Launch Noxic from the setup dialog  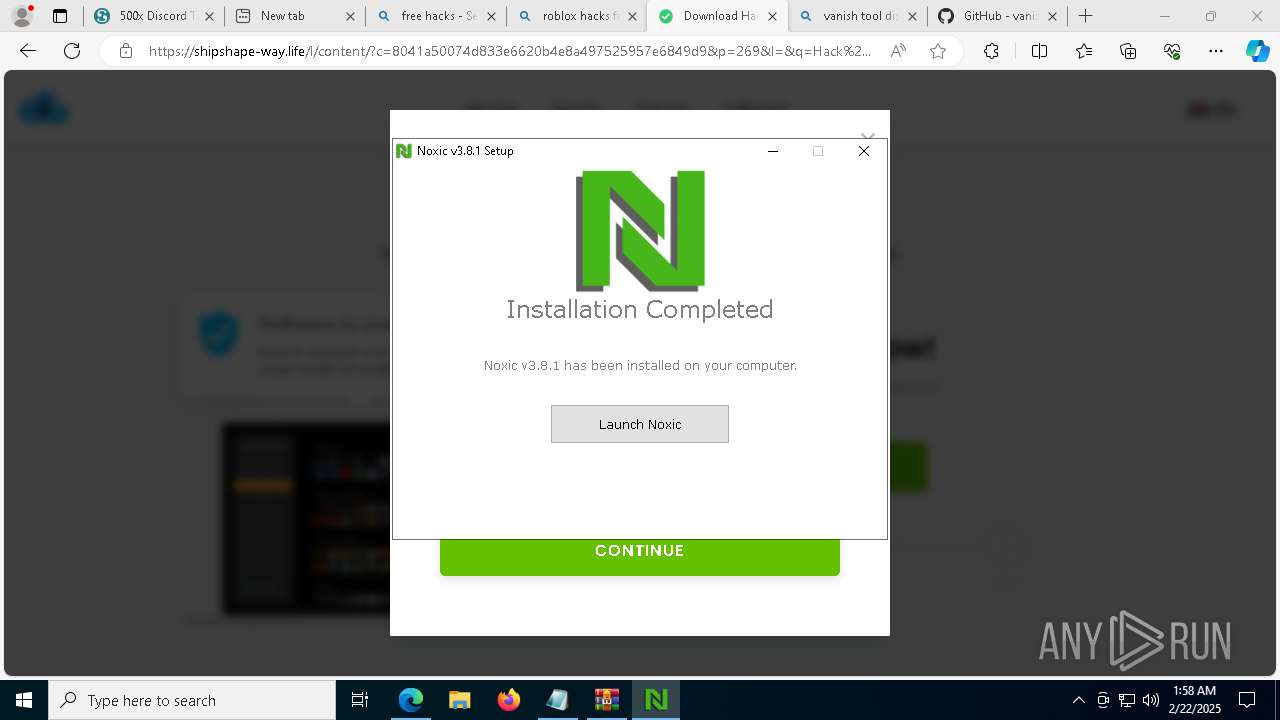pos(640,424)
